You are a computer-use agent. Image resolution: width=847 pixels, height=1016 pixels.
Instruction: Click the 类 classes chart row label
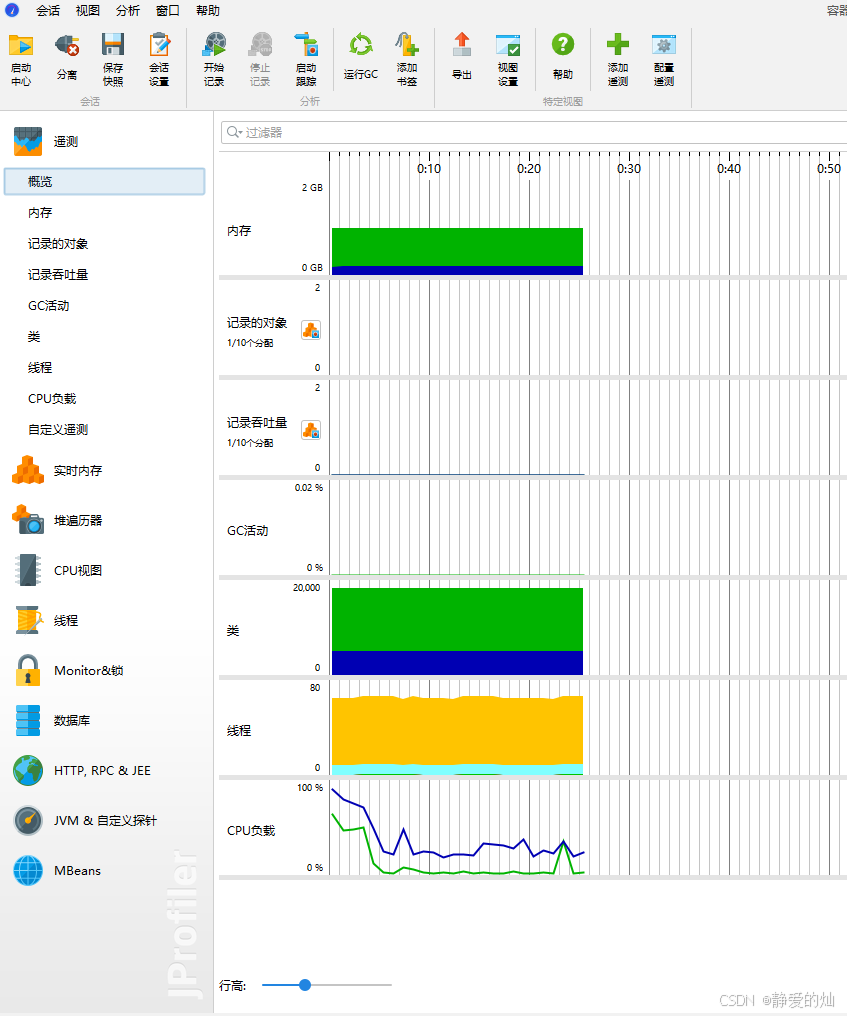click(x=233, y=630)
